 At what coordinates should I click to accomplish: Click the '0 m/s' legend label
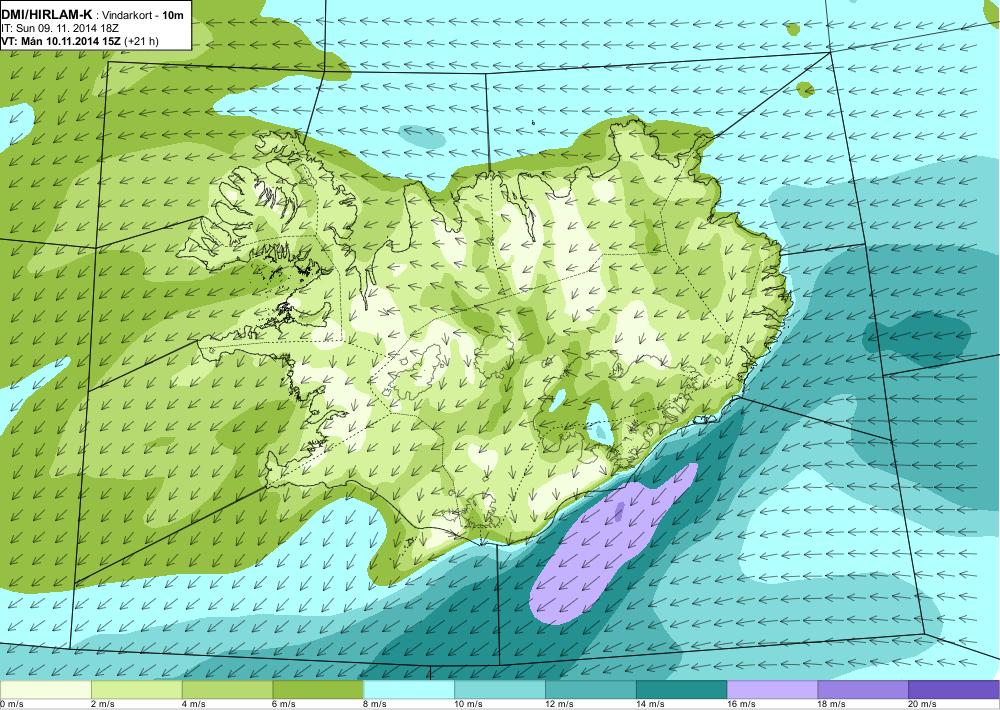11,704
